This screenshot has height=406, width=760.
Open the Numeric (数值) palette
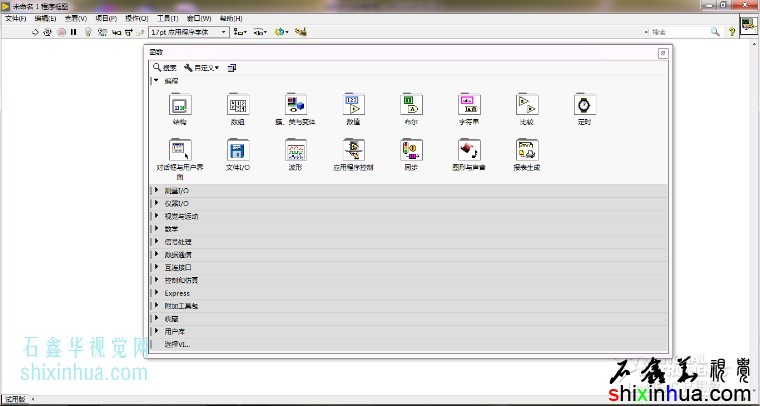click(353, 104)
